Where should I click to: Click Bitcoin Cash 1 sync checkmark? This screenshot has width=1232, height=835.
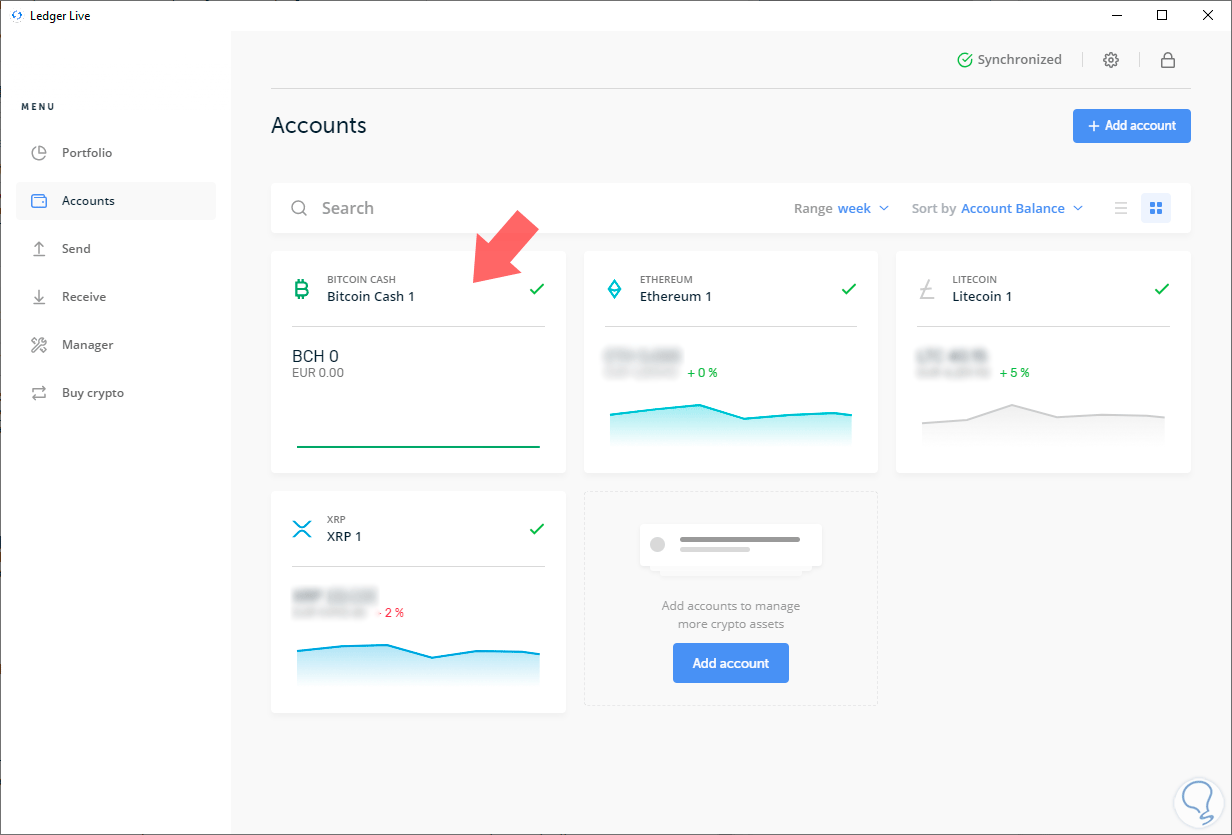click(537, 289)
